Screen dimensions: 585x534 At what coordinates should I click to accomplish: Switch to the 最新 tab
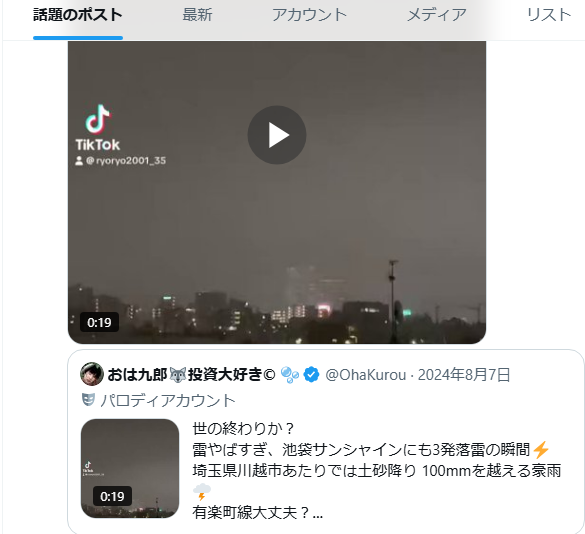pyautogui.click(x=197, y=15)
